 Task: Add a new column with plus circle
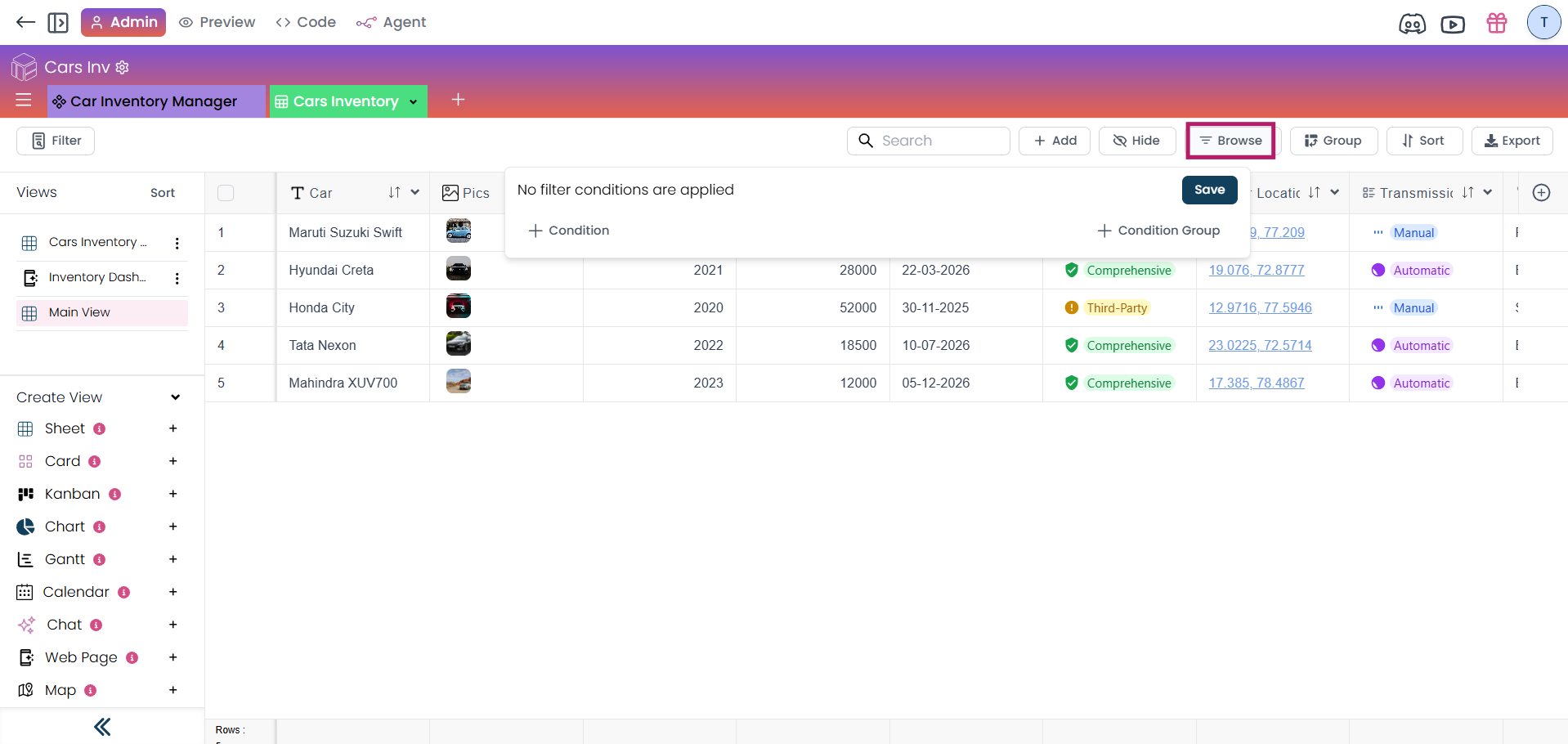(1541, 192)
